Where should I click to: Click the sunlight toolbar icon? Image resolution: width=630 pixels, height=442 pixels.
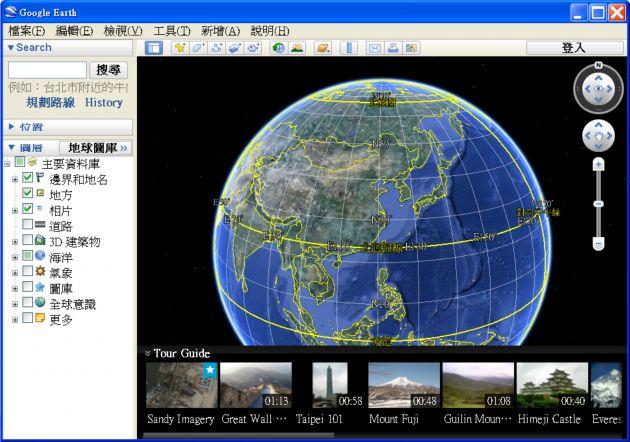pyautogui.click(x=296, y=48)
